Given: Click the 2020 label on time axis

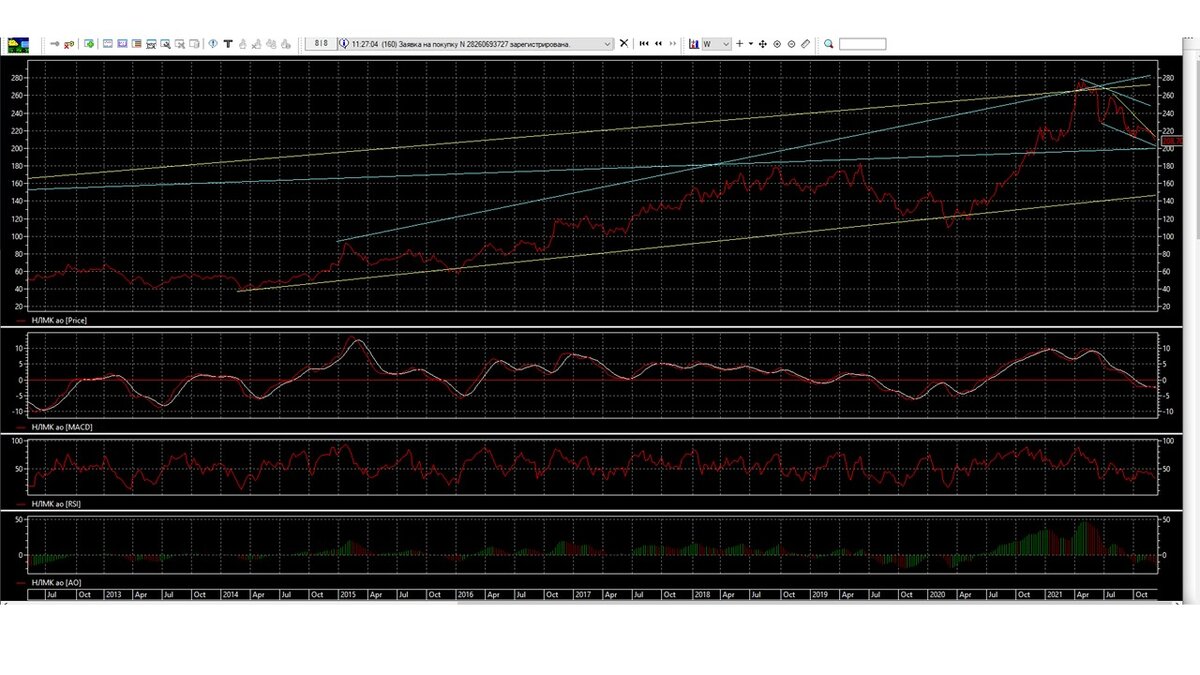Looking at the screenshot, I should click(x=937, y=594).
